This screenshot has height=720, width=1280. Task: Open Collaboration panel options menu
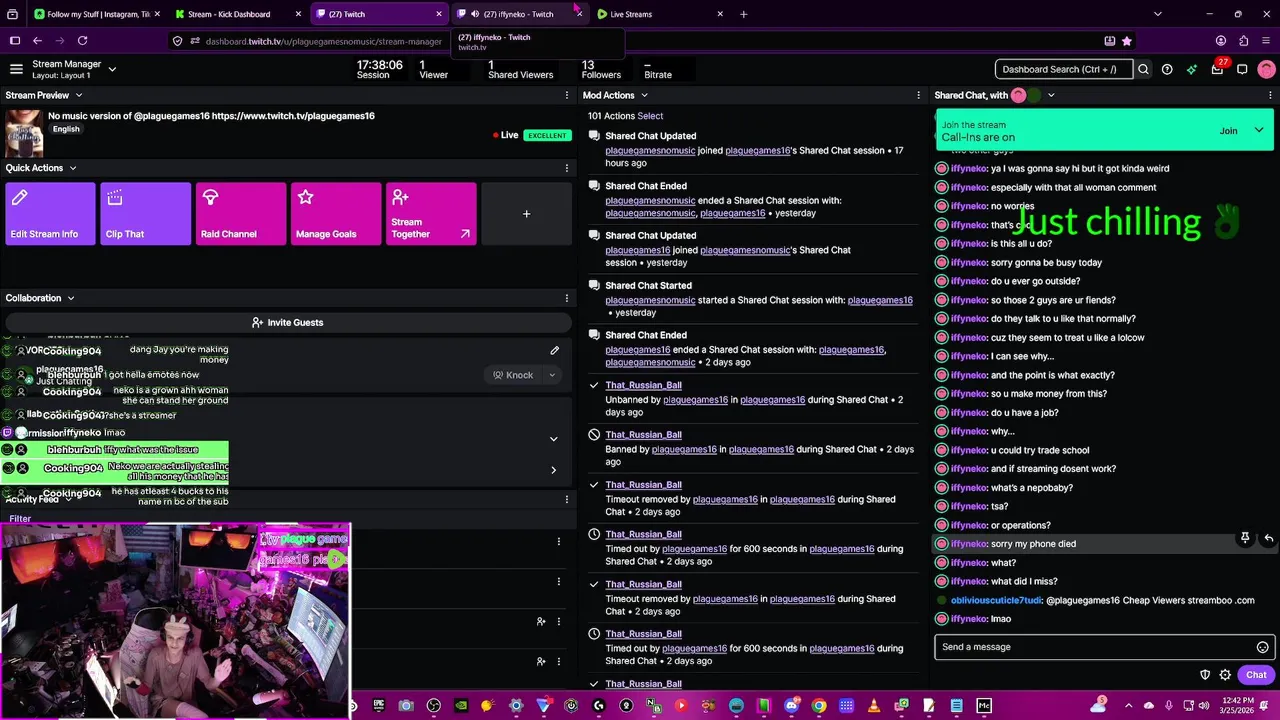(567, 298)
